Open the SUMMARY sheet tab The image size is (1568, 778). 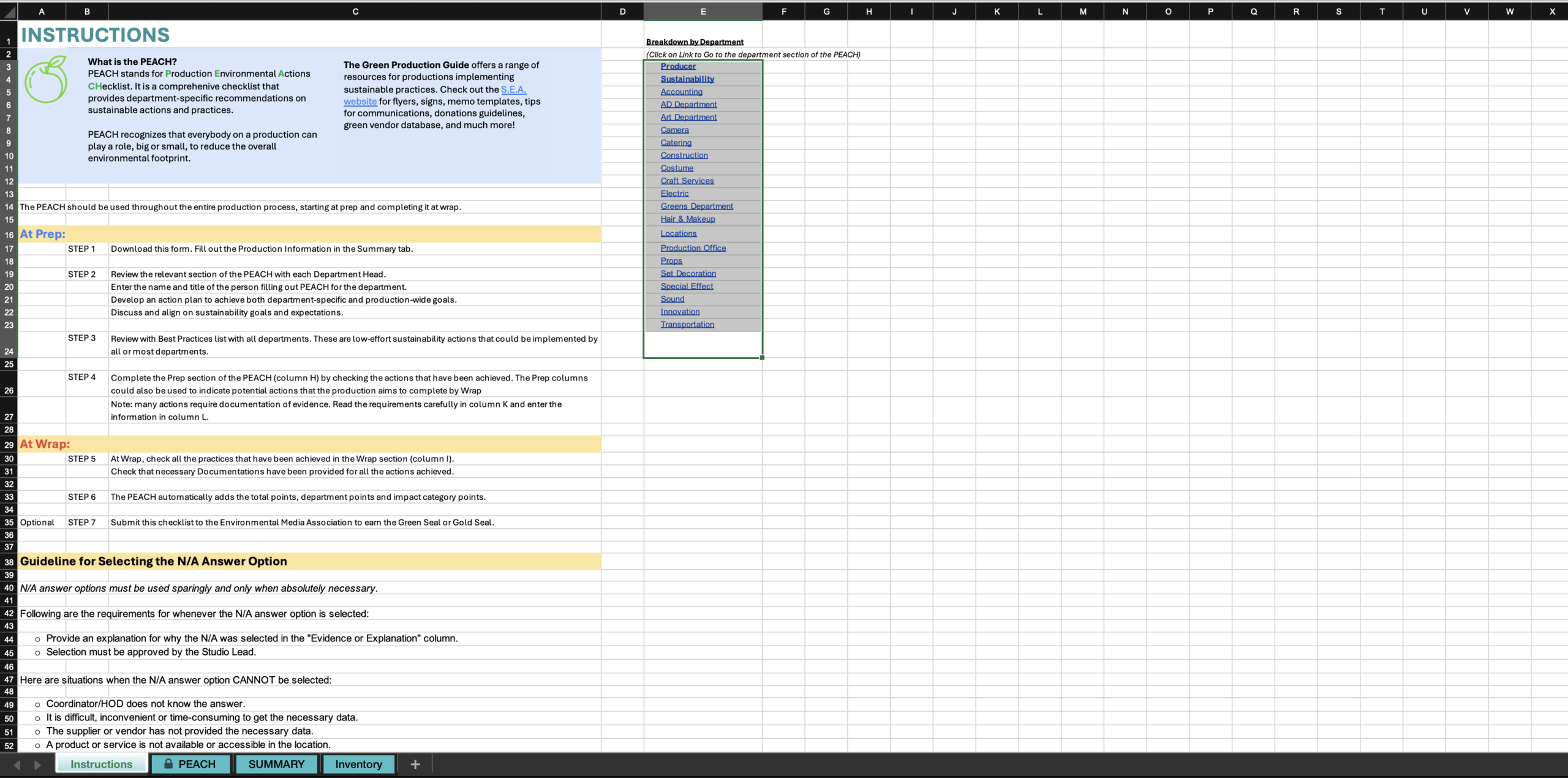click(x=276, y=764)
